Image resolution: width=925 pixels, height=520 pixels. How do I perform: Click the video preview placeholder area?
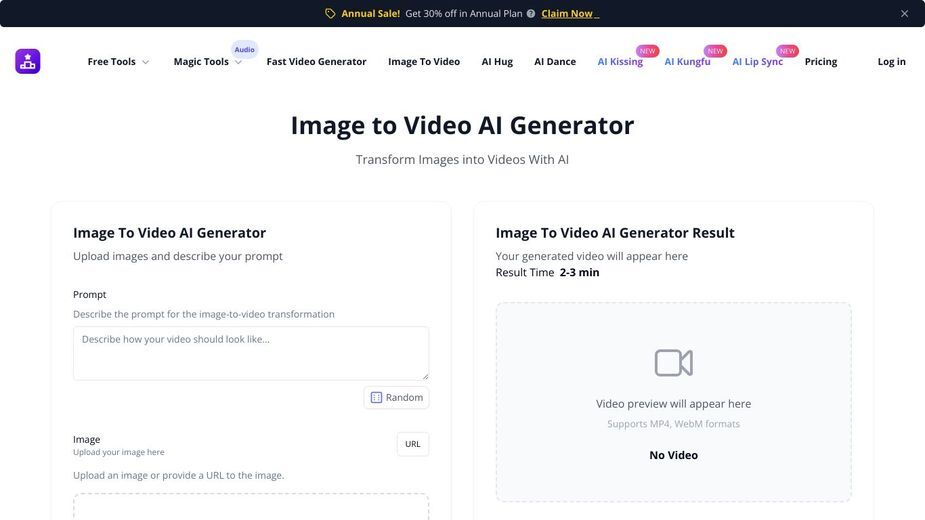(x=674, y=402)
